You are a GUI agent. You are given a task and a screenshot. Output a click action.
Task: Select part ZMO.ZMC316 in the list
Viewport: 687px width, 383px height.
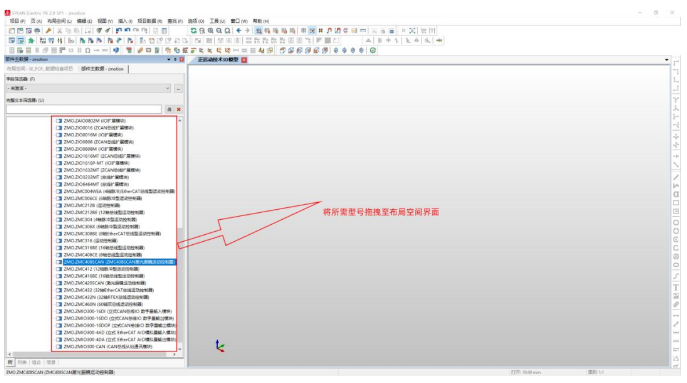[x=91, y=241]
